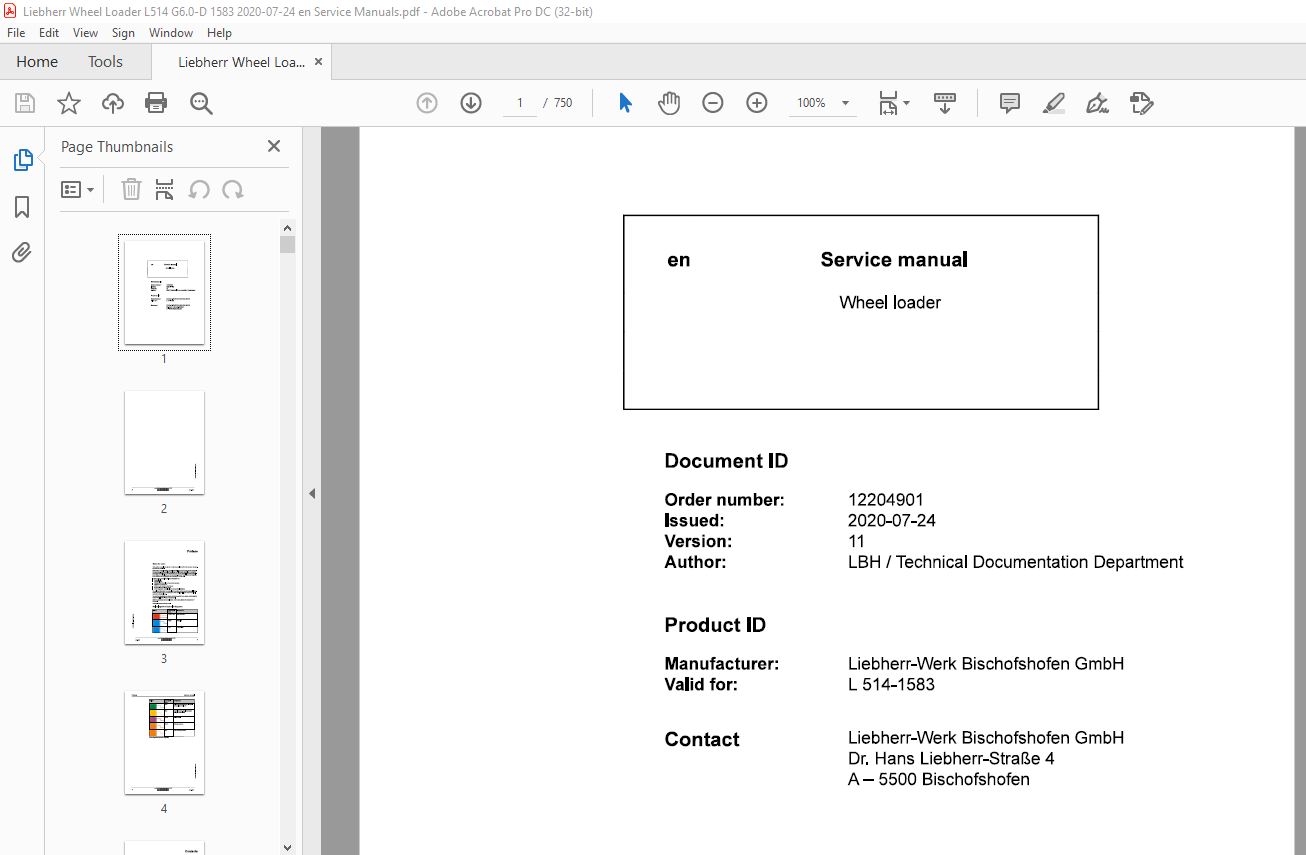Click the Wheel loader subtitle text

890,302
